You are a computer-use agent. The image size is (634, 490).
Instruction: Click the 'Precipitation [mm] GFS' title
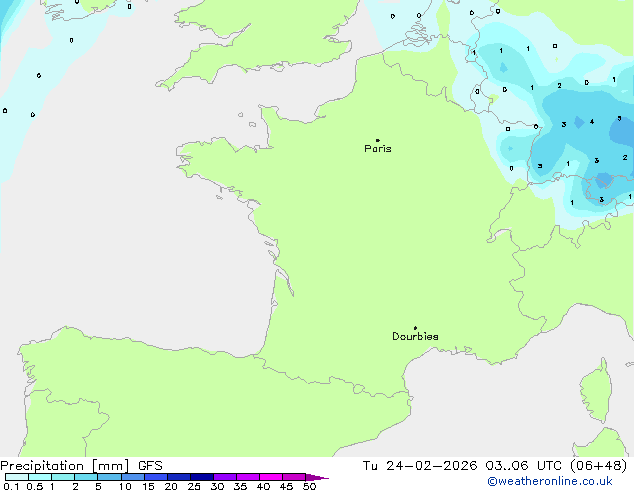click(x=81, y=466)
